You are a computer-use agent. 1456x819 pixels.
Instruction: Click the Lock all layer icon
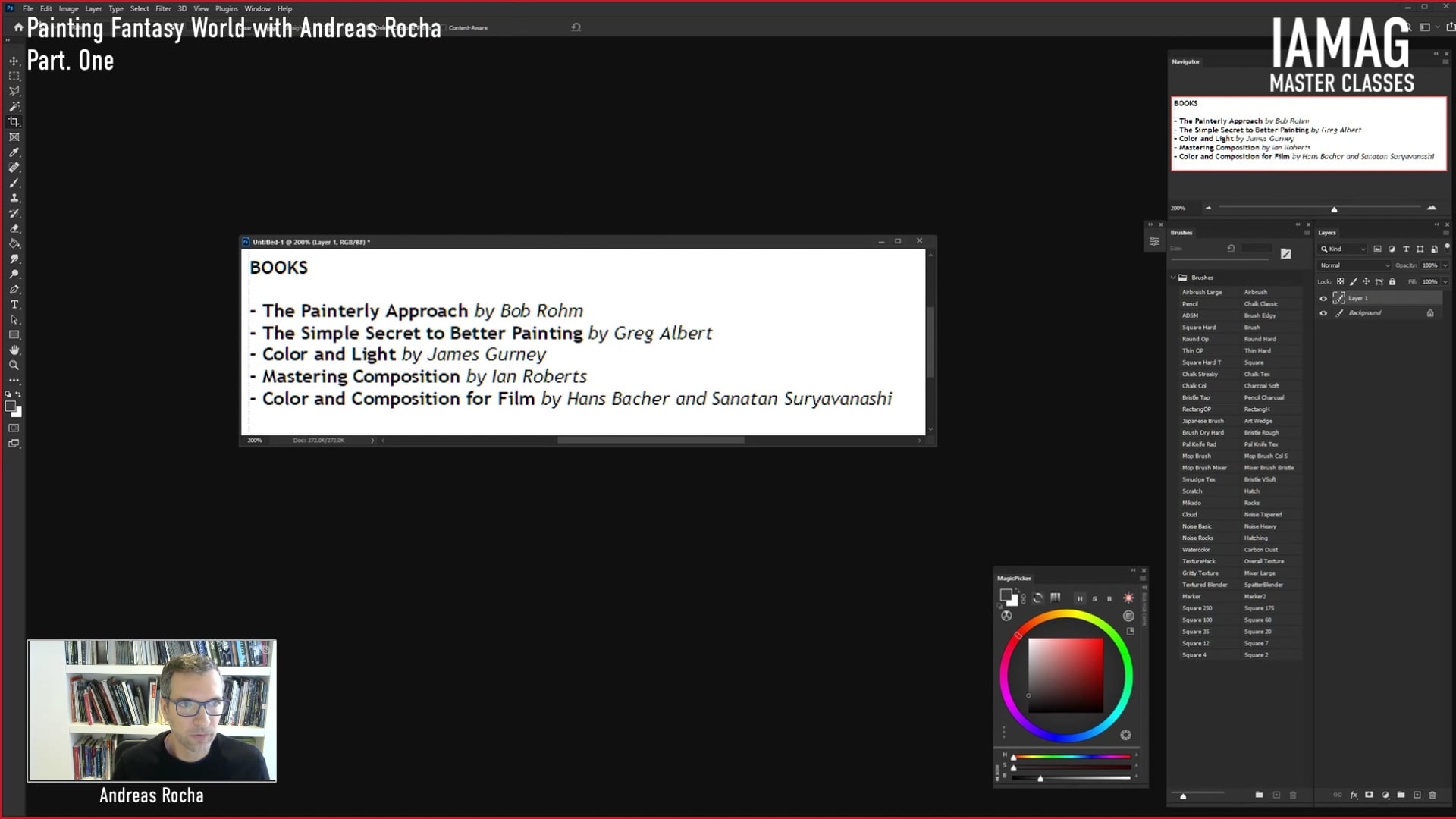[x=1392, y=281]
